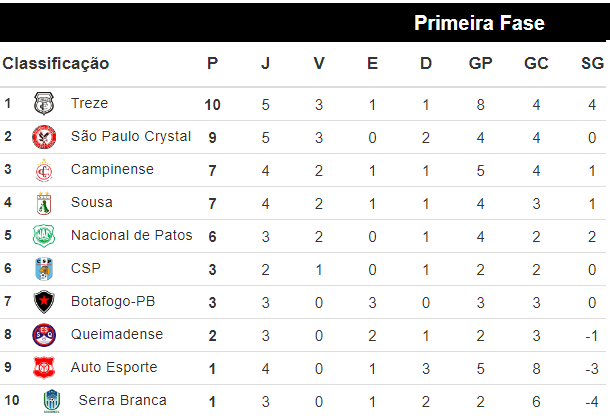Click the CSP team crest icon
The image size is (610, 416).
point(42,269)
